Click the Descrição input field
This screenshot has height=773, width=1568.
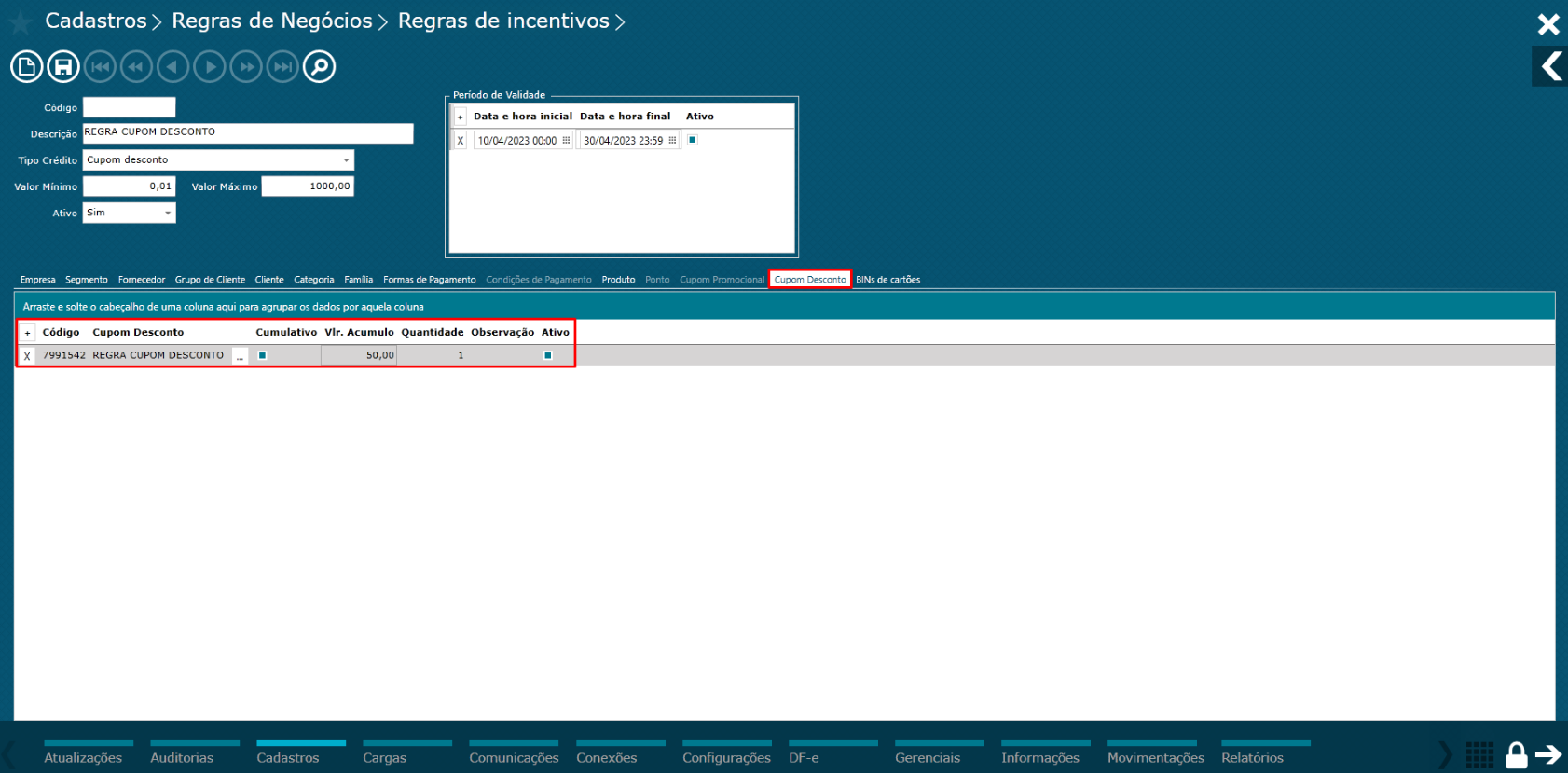[x=248, y=133]
